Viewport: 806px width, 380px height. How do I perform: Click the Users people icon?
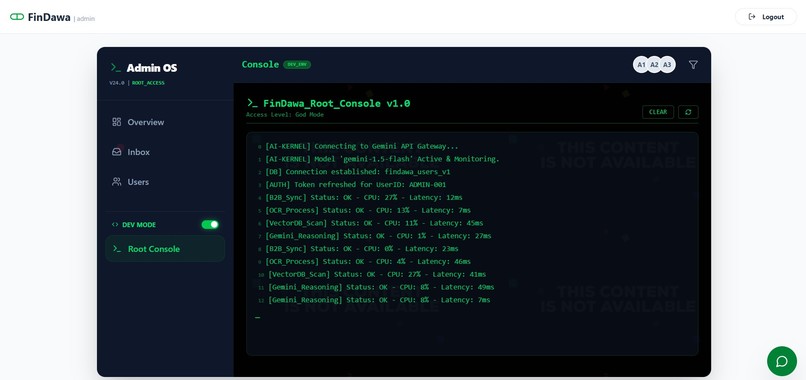pos(117,182)
